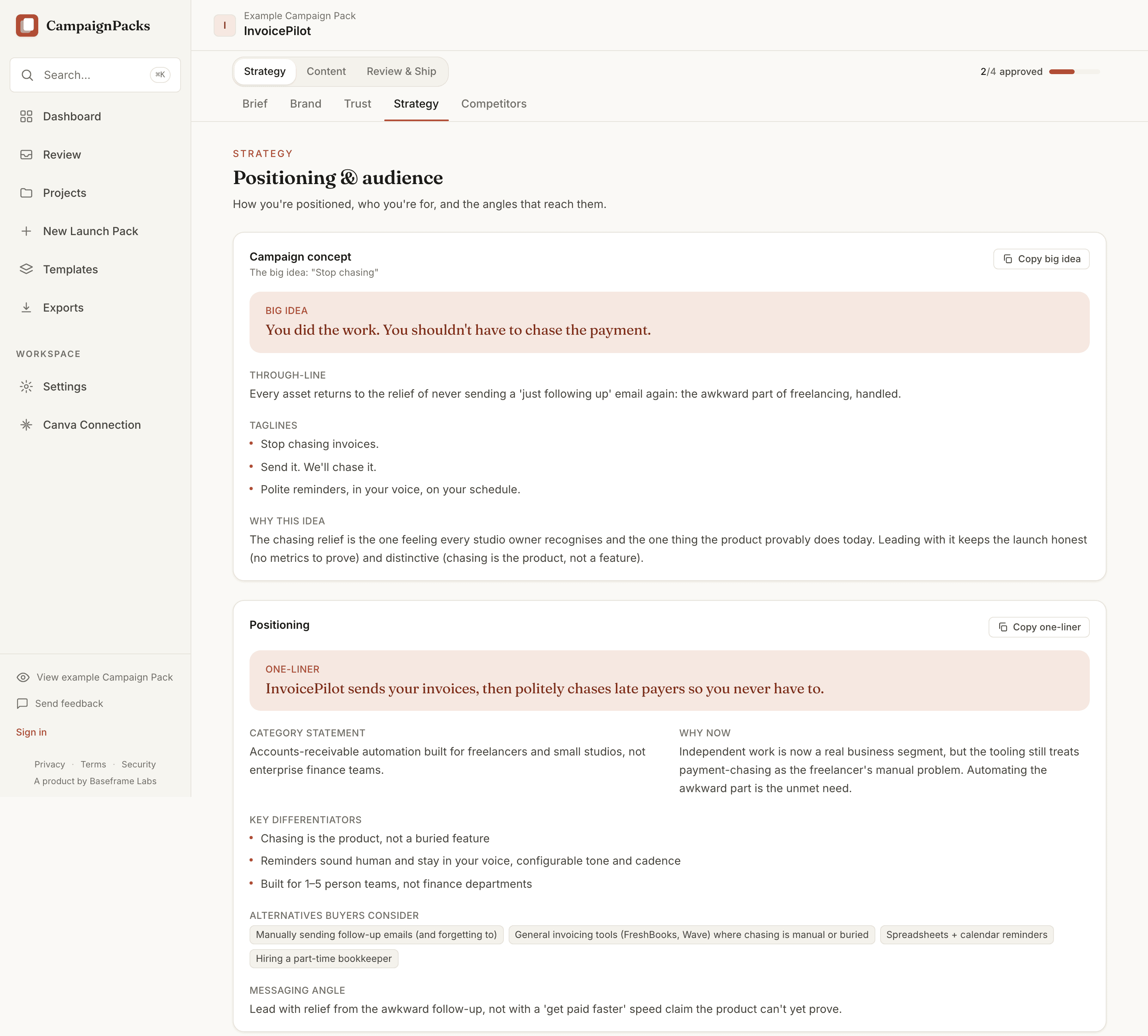This screenshot has width=1148, height=1036.
Task: Click the 'Positioning & audience' heading
Action: pyautogui.click(x=338, y=178)
